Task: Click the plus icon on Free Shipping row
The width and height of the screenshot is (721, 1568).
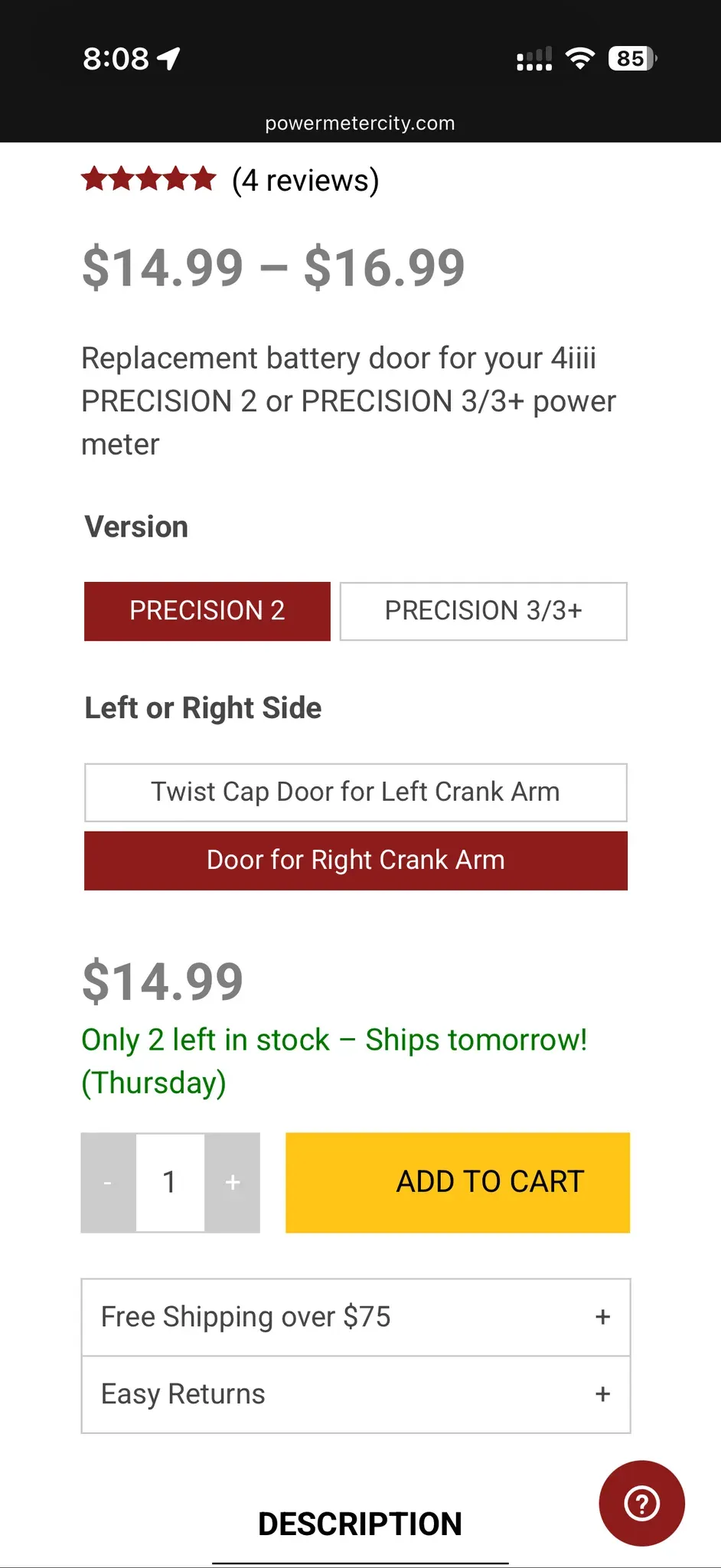Action: (x=602, y=1317)
